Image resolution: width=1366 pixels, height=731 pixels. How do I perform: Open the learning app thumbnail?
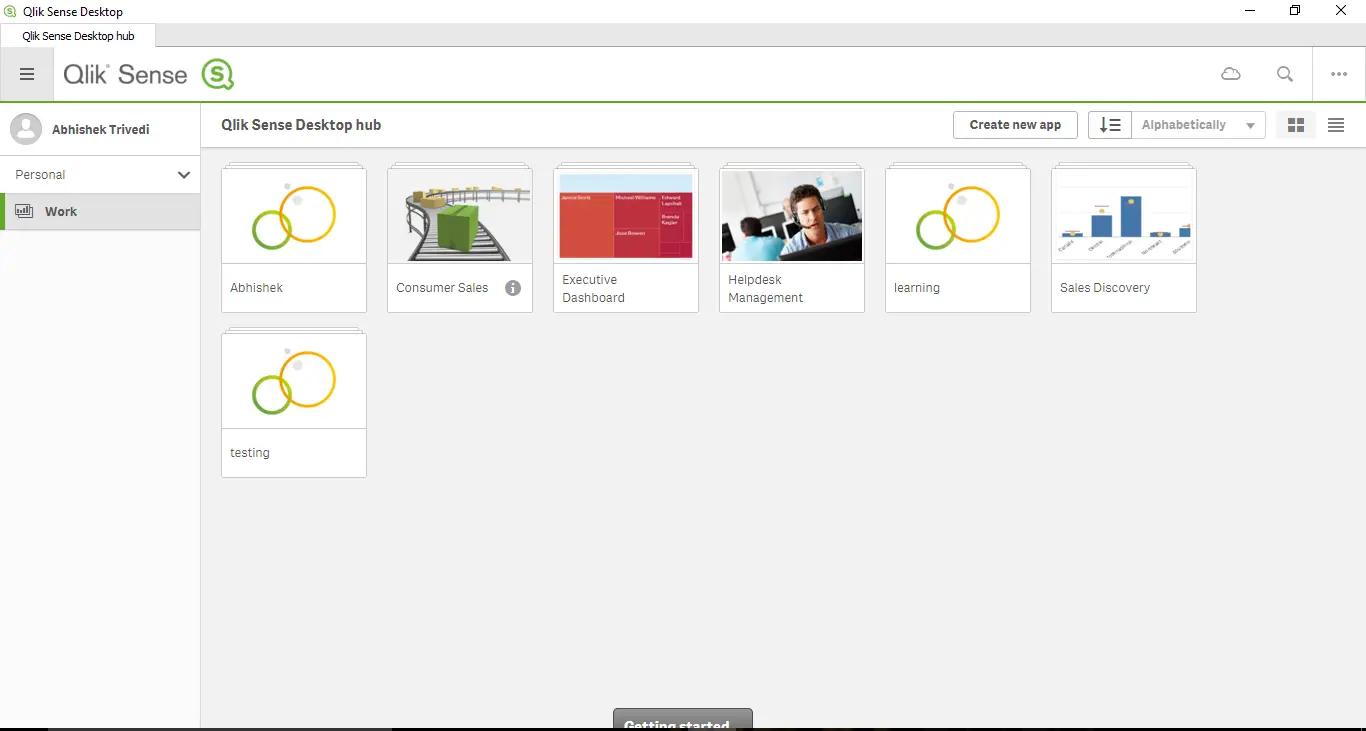click(958, 216)
